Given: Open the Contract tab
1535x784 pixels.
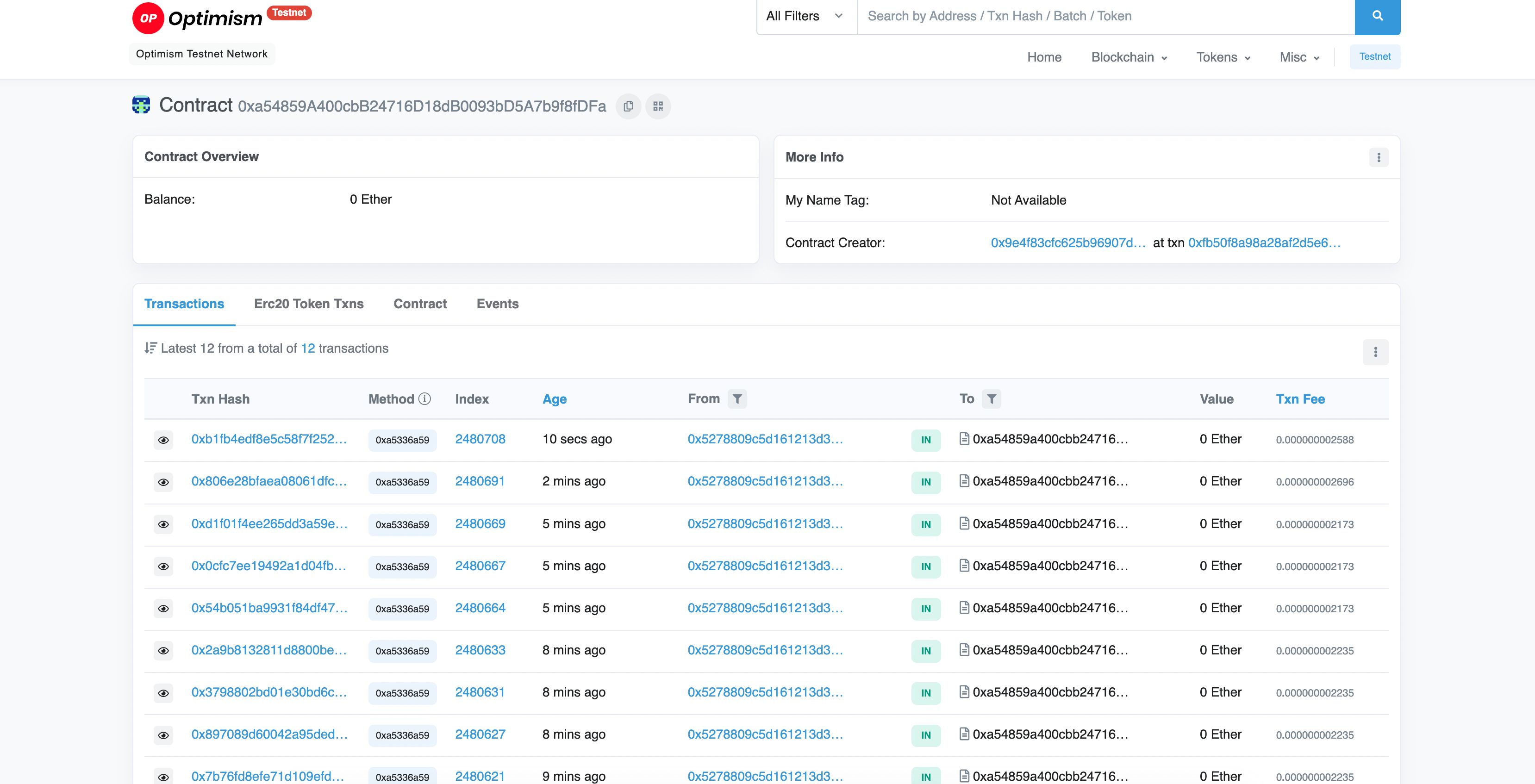Looking at the screenshot, I should point(420,304).
